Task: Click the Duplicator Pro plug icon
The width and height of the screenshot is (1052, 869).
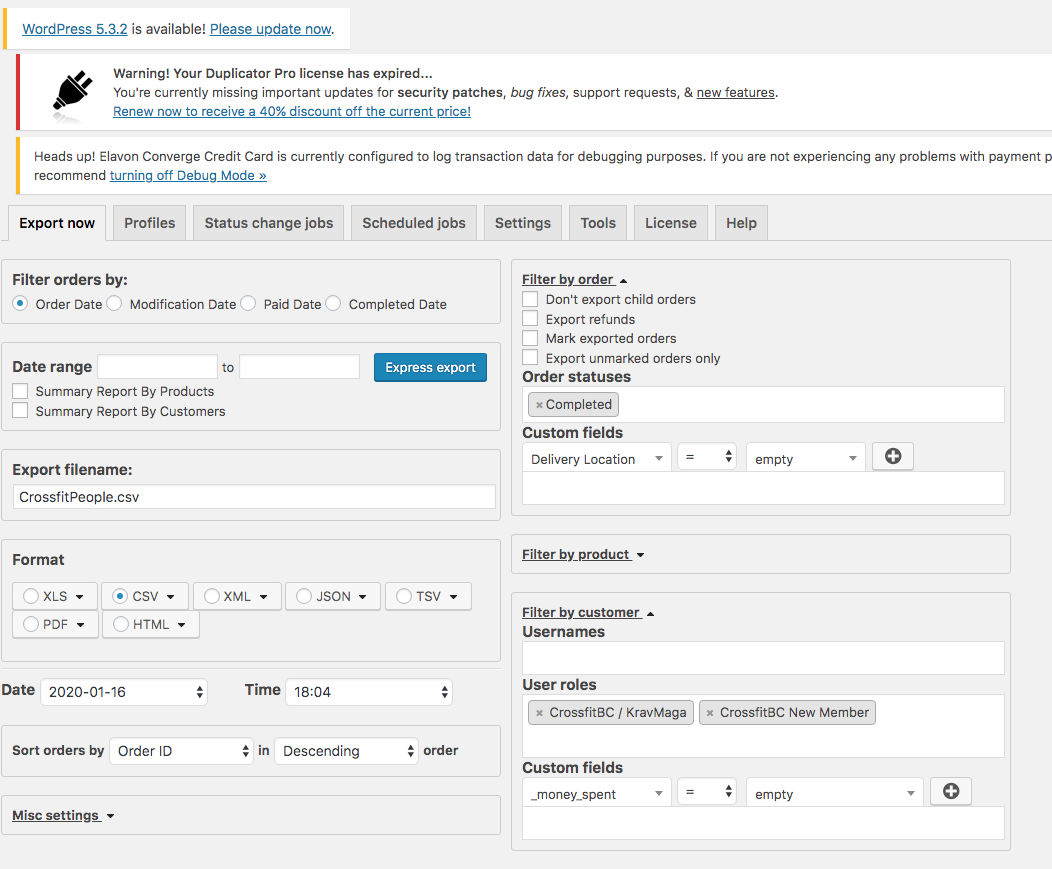Action: pyautogui.click(x=73, y=91)
